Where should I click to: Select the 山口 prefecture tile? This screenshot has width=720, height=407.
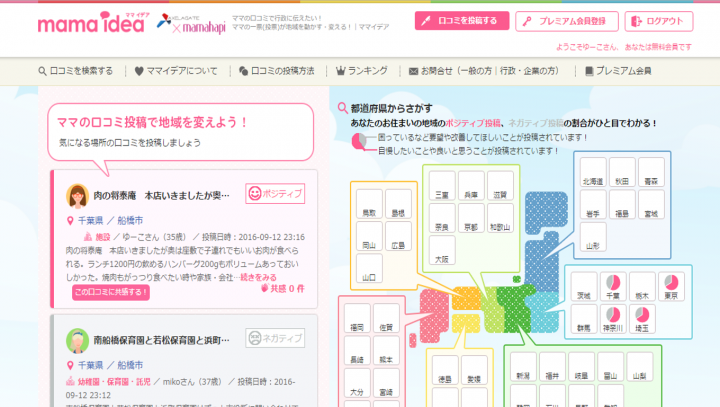(369, 268)
